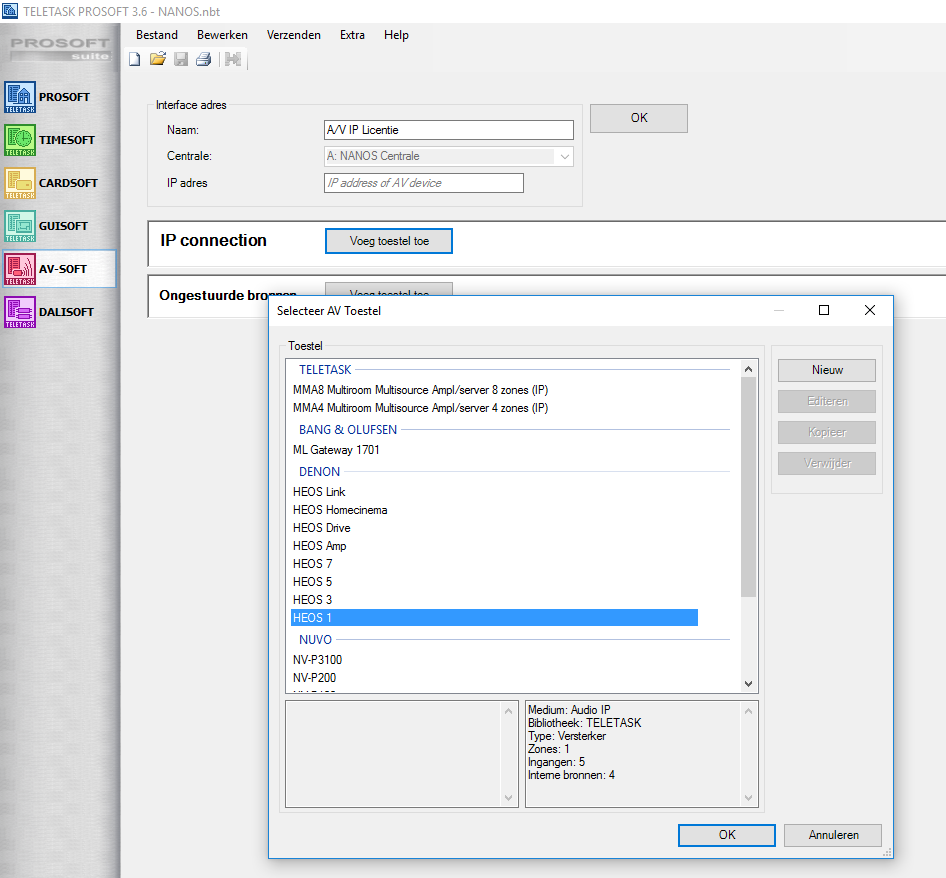Select HEOS Drive in the list
The height and width of the screenshot is (878, 946).
click(x=322, y=528)
